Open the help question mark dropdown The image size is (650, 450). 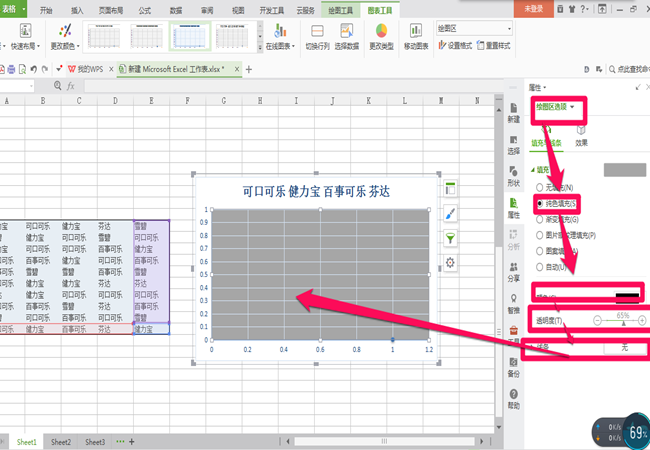tap(585, 9)
